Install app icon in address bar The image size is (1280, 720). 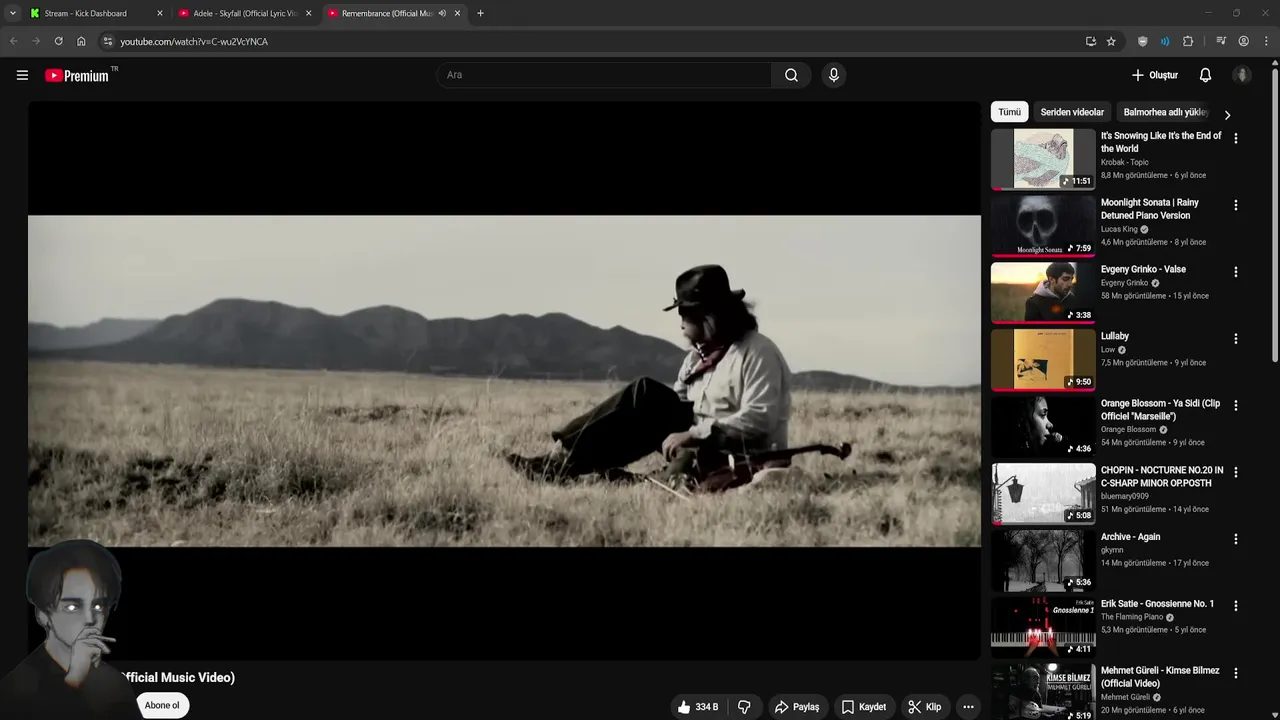click(x=1090, y=41)
